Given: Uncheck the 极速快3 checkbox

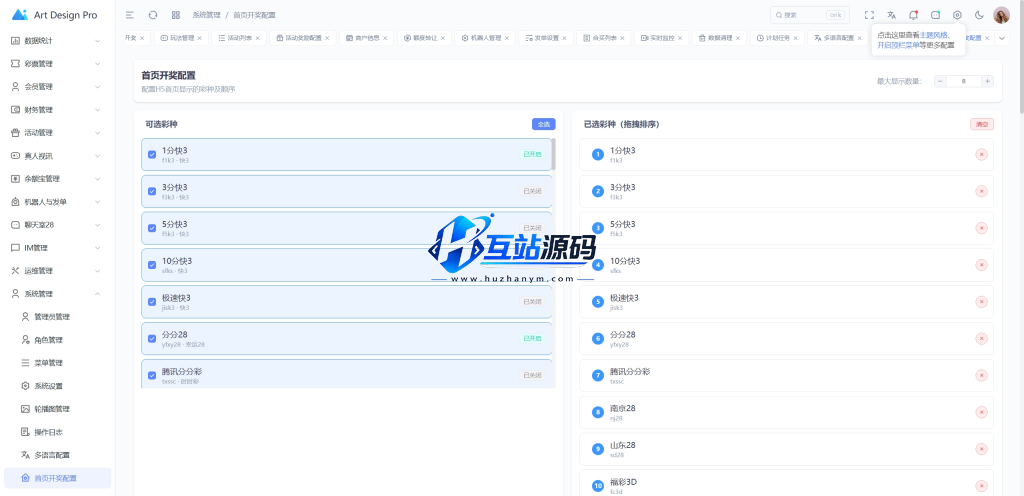Looking at the screenshot, I should (152, 302).
